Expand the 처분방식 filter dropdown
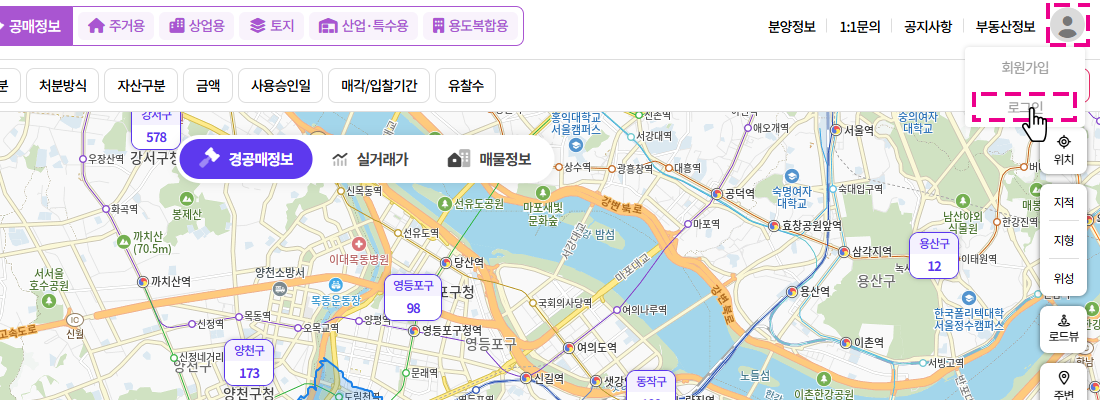This screenshot has height=400, width=1100. coord(63,86)
